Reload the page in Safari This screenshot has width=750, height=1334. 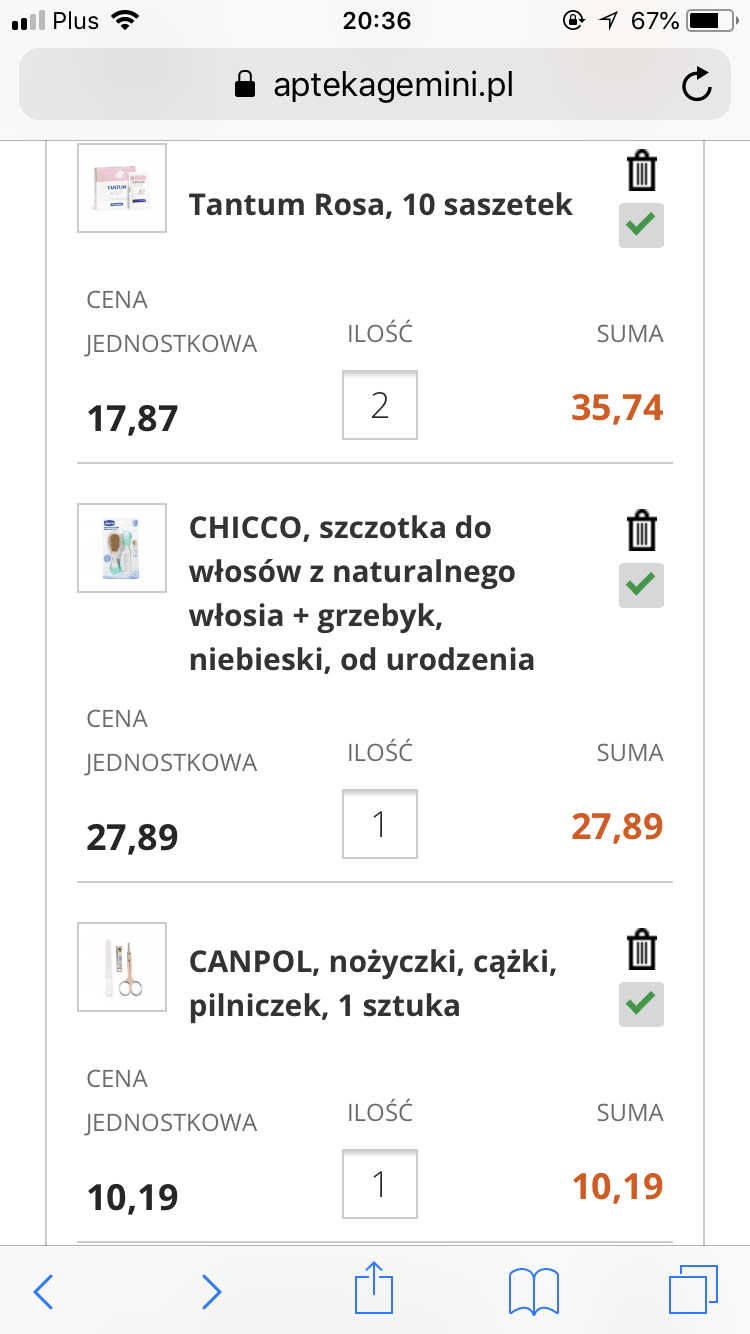pyautogui.click(x=696, y=85)
